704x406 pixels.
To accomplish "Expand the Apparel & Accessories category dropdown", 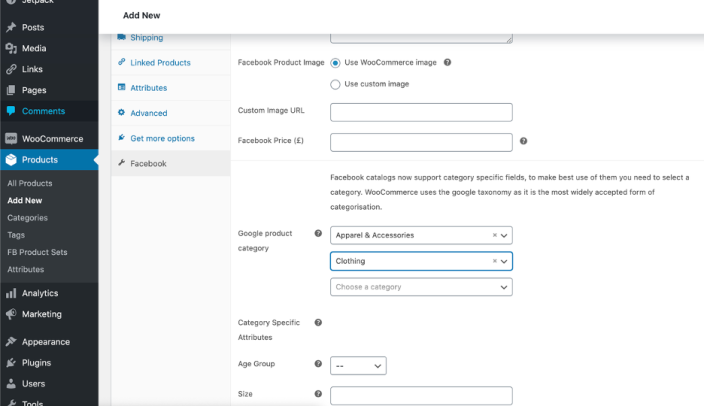I will (504, 235).
